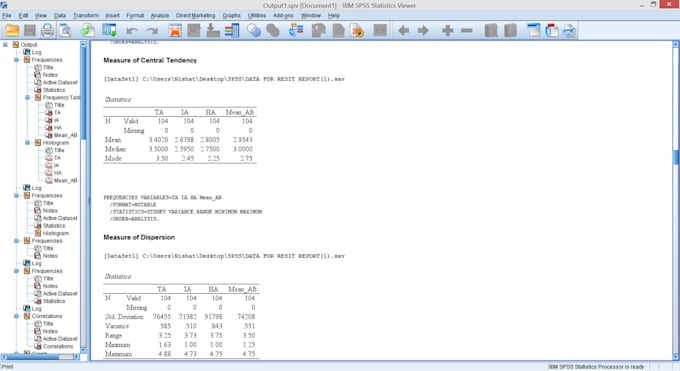Click the Insert Heading toolbar icon

(533, 30)
